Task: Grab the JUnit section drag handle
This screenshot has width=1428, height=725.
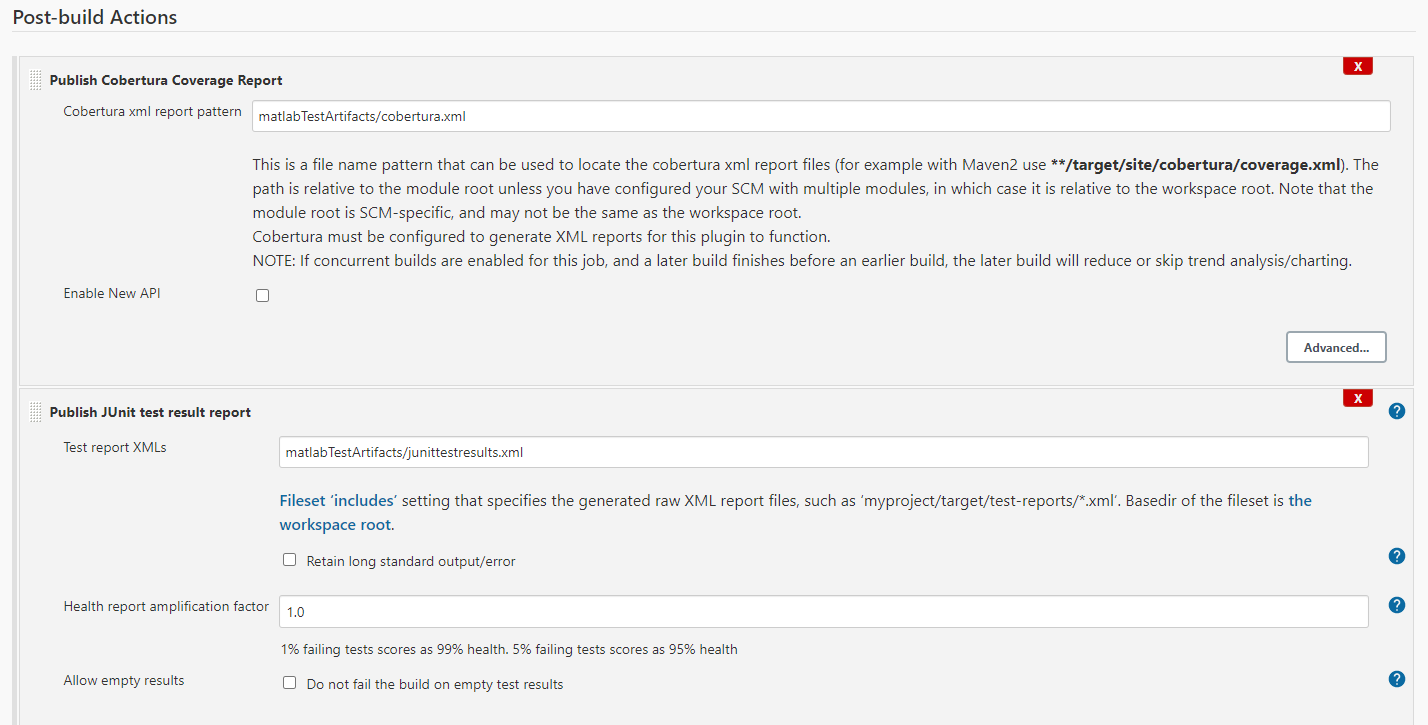Action: pos(35,411)
